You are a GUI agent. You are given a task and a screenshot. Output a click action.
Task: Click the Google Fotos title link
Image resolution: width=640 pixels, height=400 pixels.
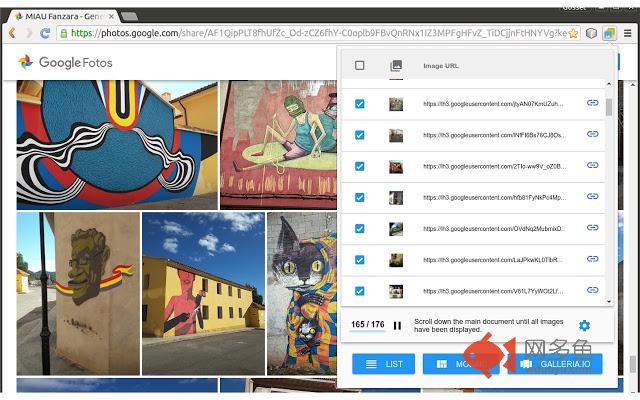click(76, 62)
